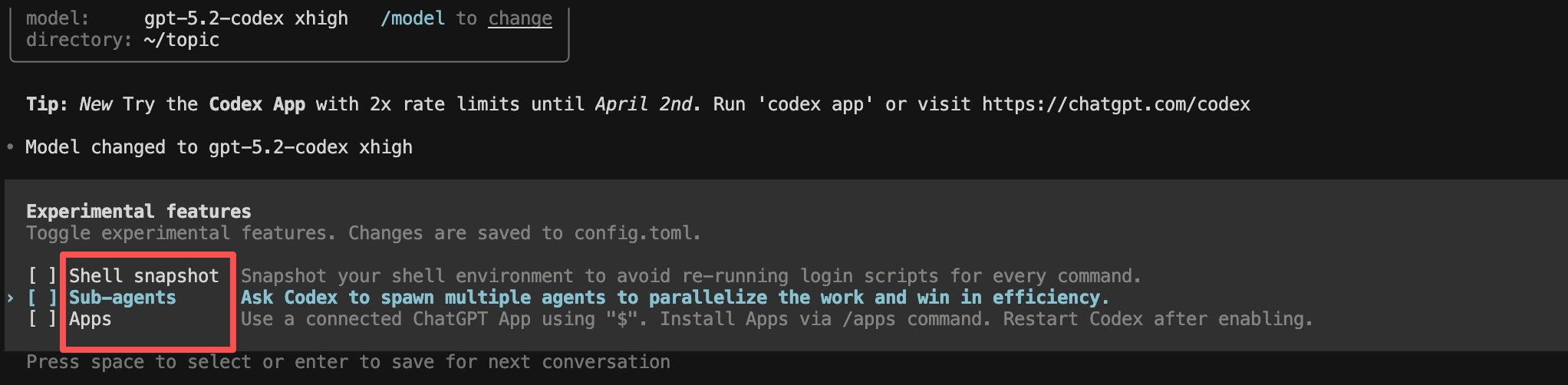Select the Sub-agents menu entry

coord(123,298)
